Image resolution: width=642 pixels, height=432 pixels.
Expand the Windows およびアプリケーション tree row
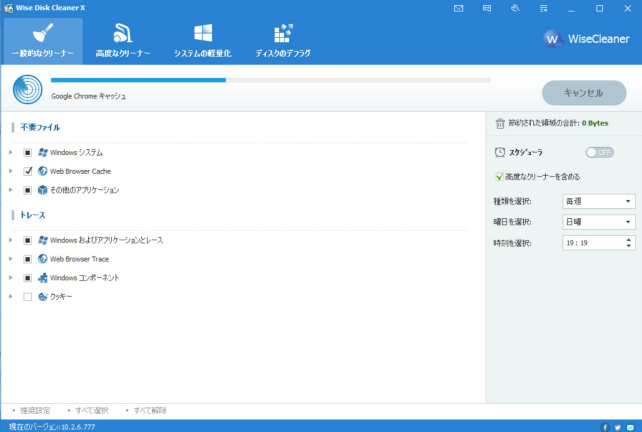click(x=11, y=240)
